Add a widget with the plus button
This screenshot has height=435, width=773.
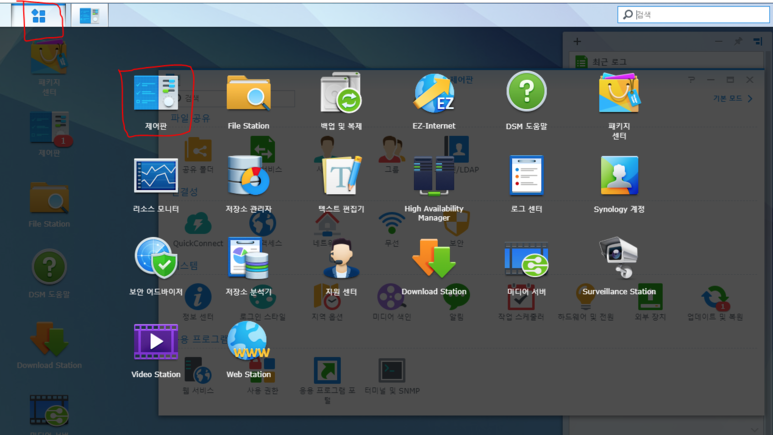click(577, 41)
